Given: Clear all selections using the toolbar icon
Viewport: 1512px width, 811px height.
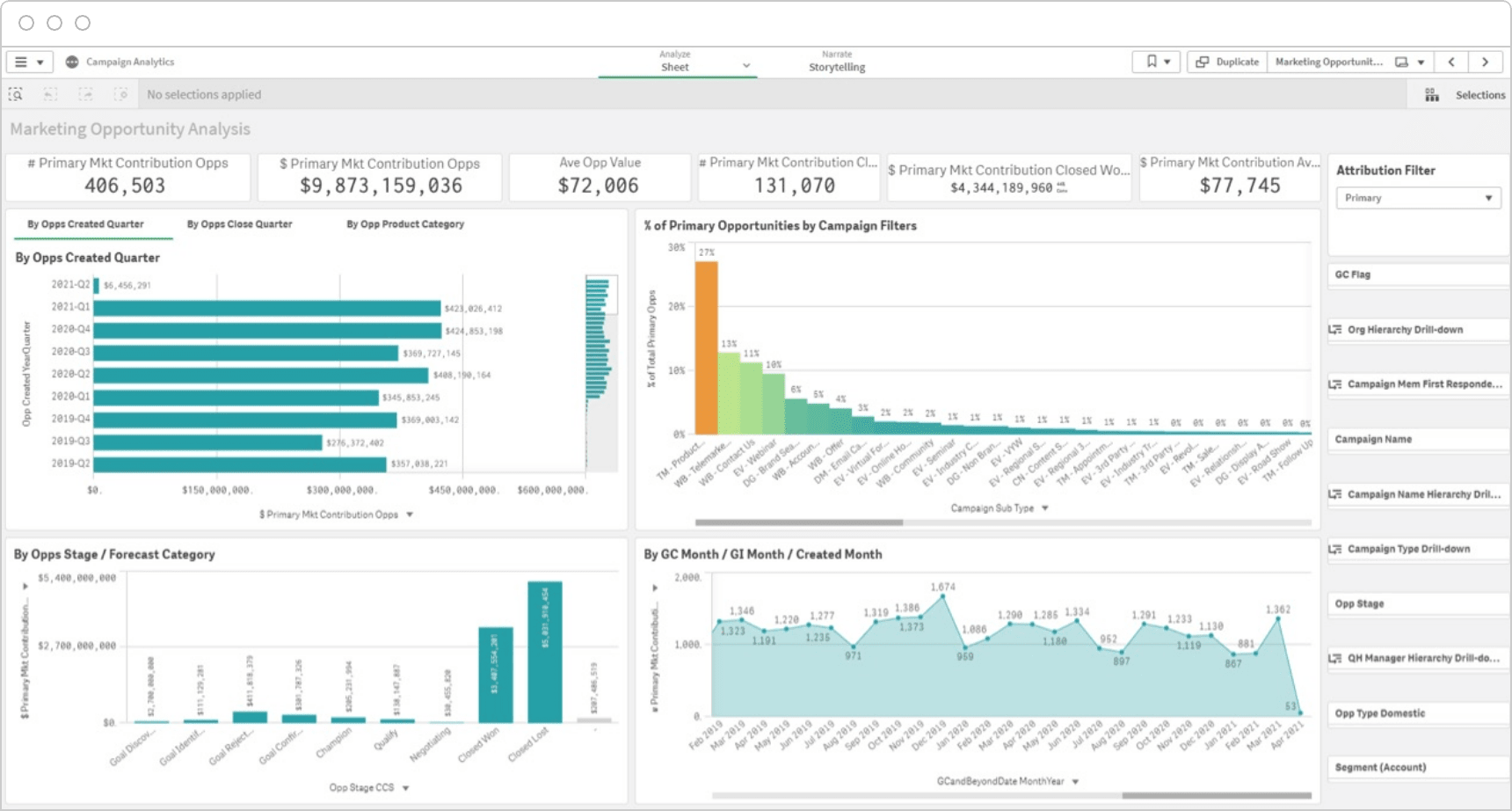Looking at the screenshot, I should (x=120, y=94).
